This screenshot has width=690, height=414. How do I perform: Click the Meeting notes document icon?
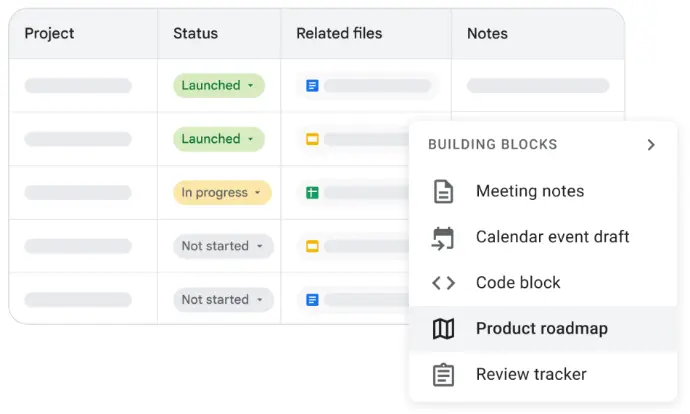coord(443,191)
